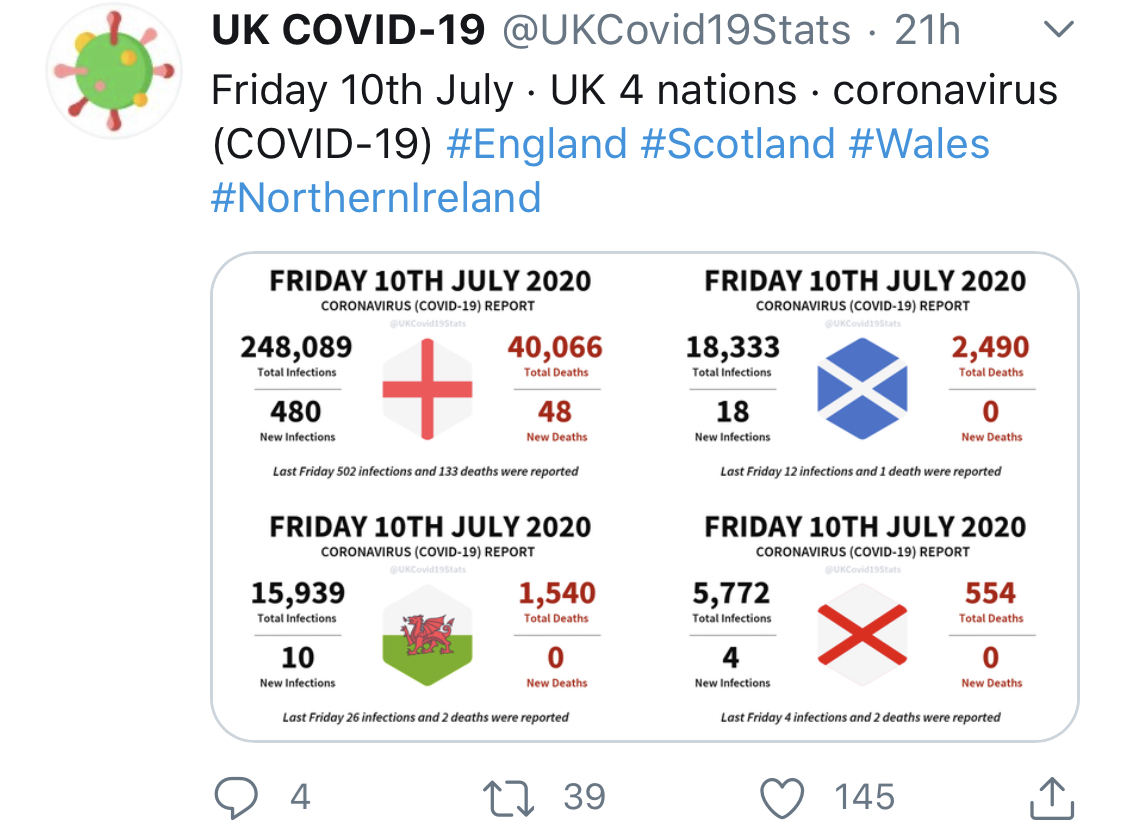Tap the UK COVID-19 display name
Viewport: 1125px width, 837px height.
[x=348, y=32]
